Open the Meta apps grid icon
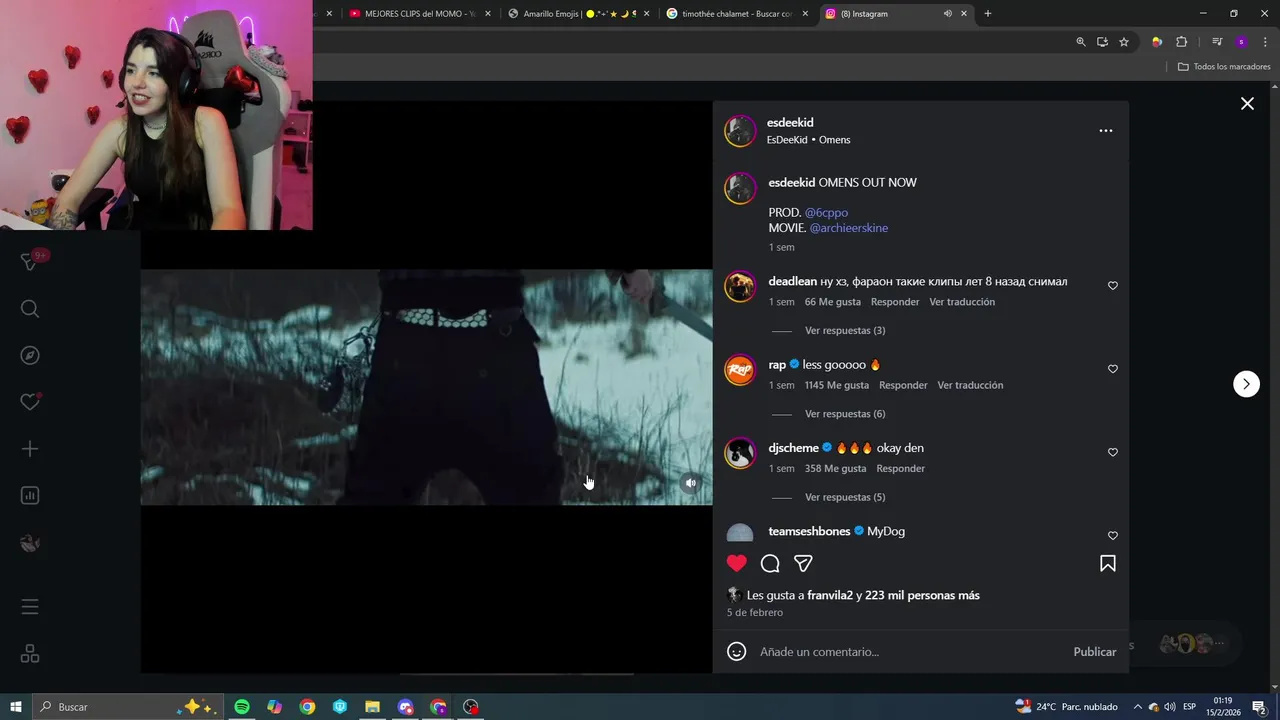 [x=30, y=654]
